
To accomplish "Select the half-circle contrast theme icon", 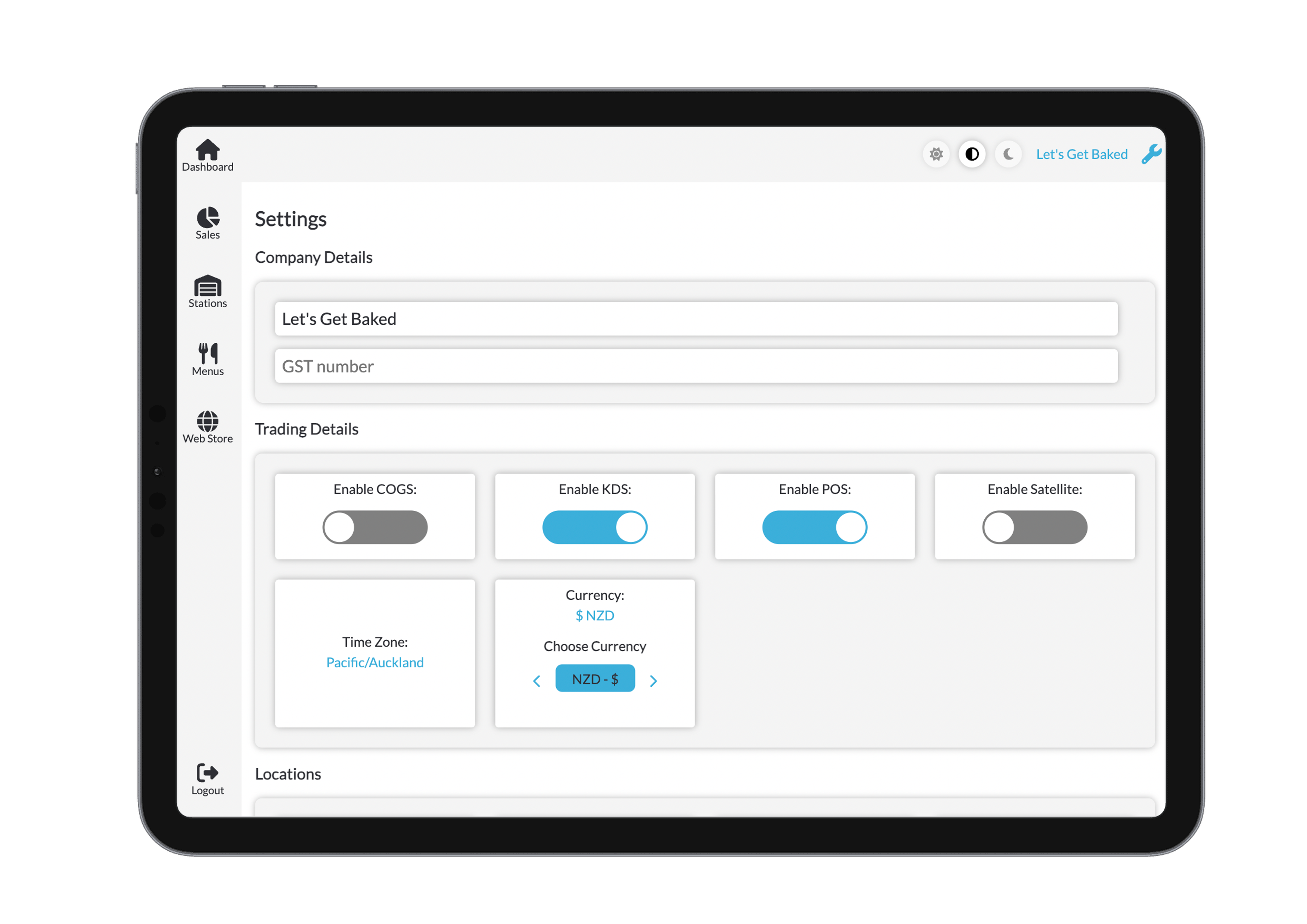I will [972, 154].
